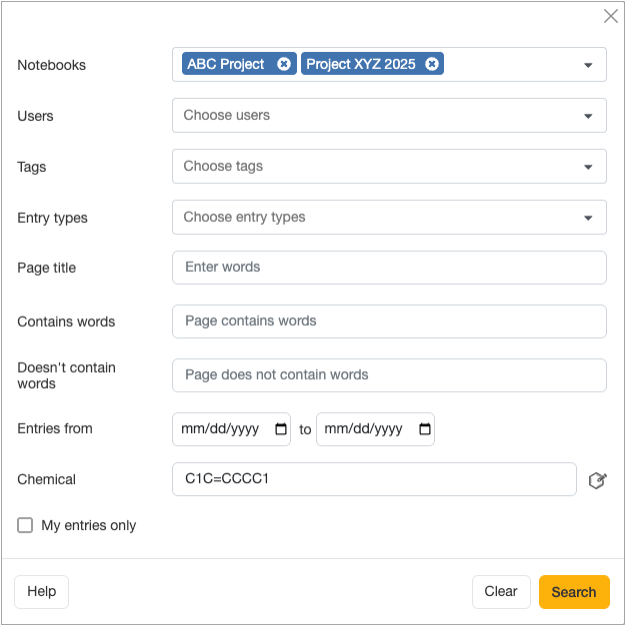Image resolution: width=626 pixels, height=626 pixels.
Task: Focus the Page title input field
Action: pyautogui.click(x=389, y=268)
